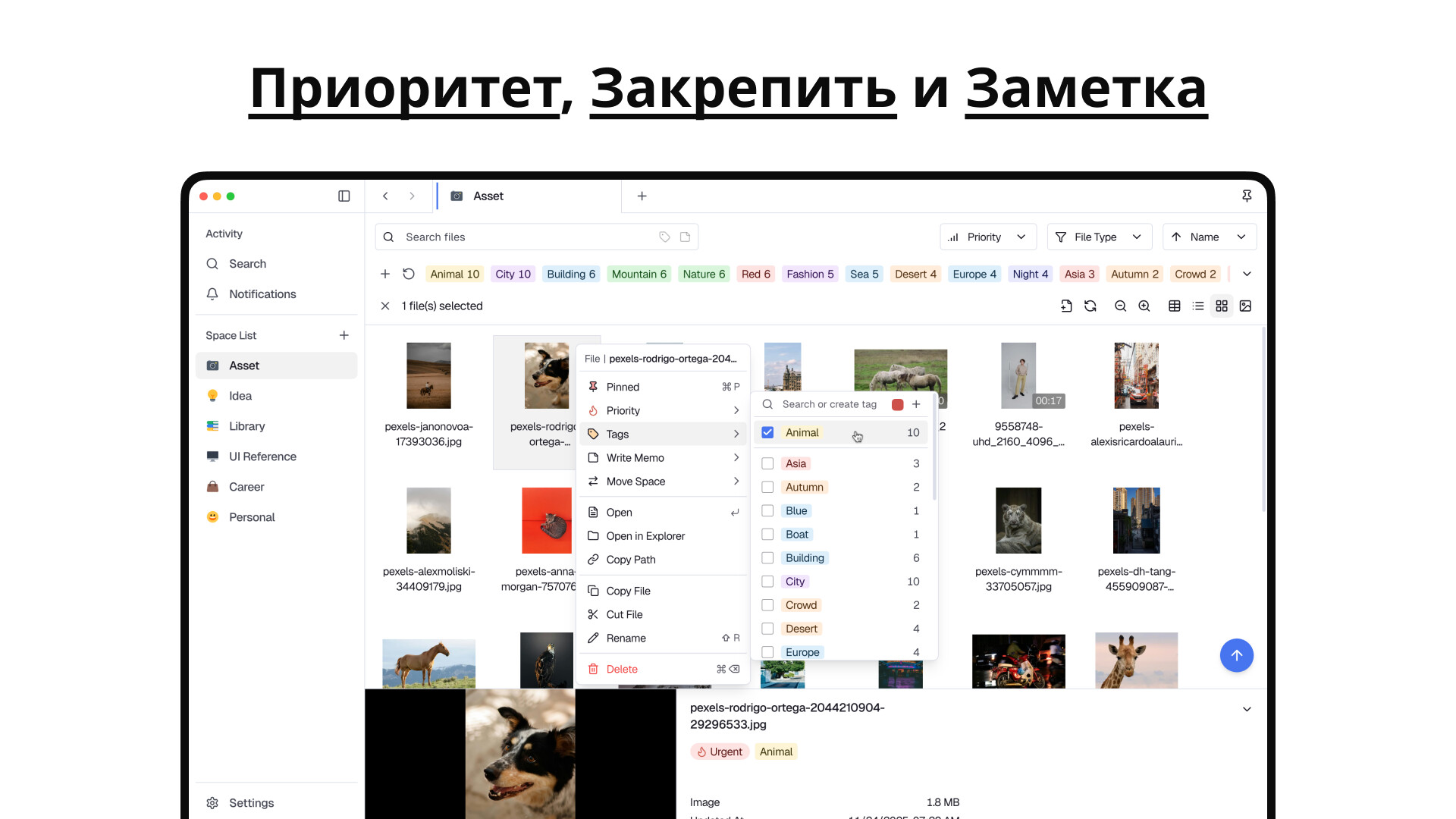
Task: Open the Priority filter dropdown
Action: [987, 237]
